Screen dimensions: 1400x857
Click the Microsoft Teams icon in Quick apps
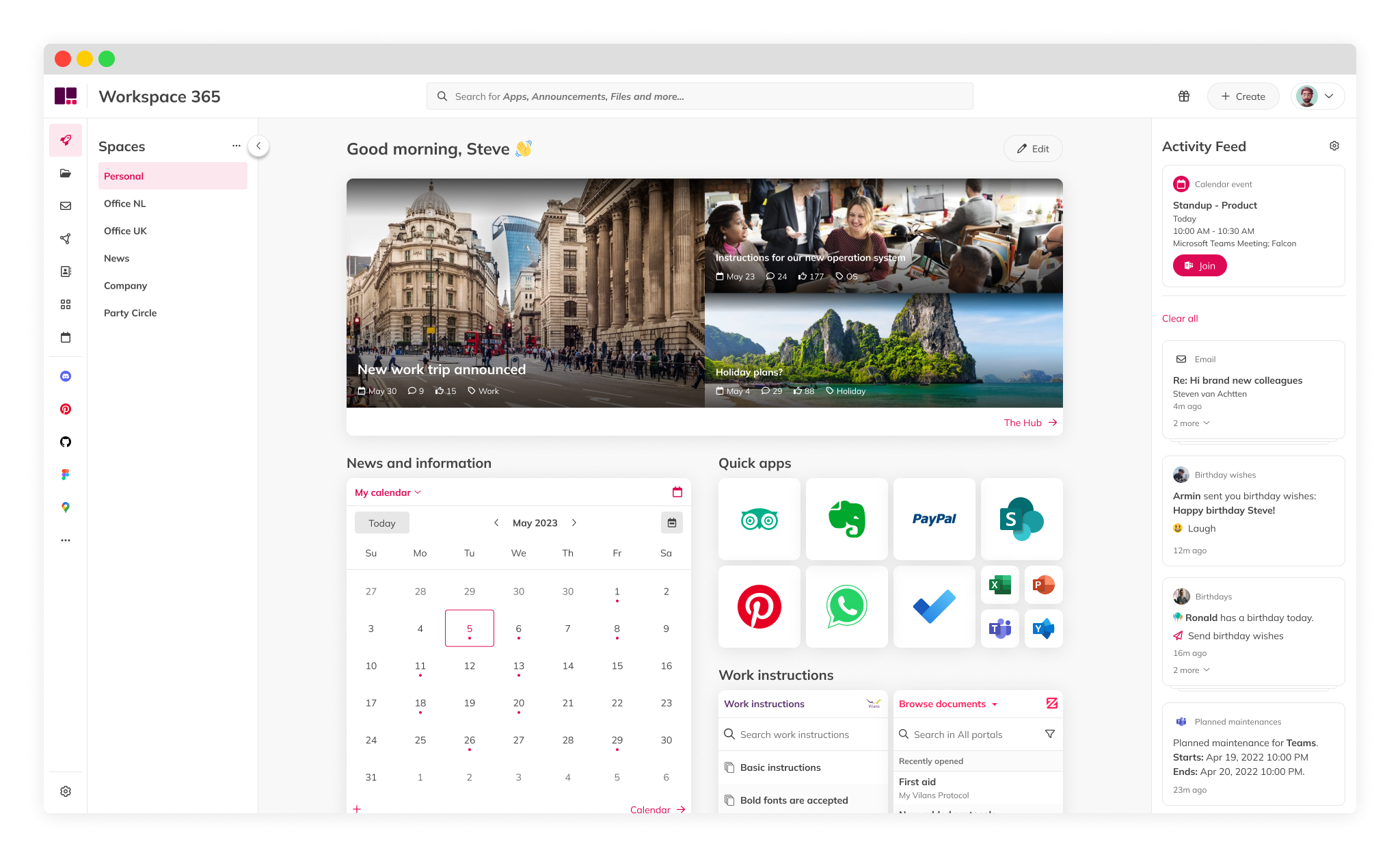[x=999, y=629]
